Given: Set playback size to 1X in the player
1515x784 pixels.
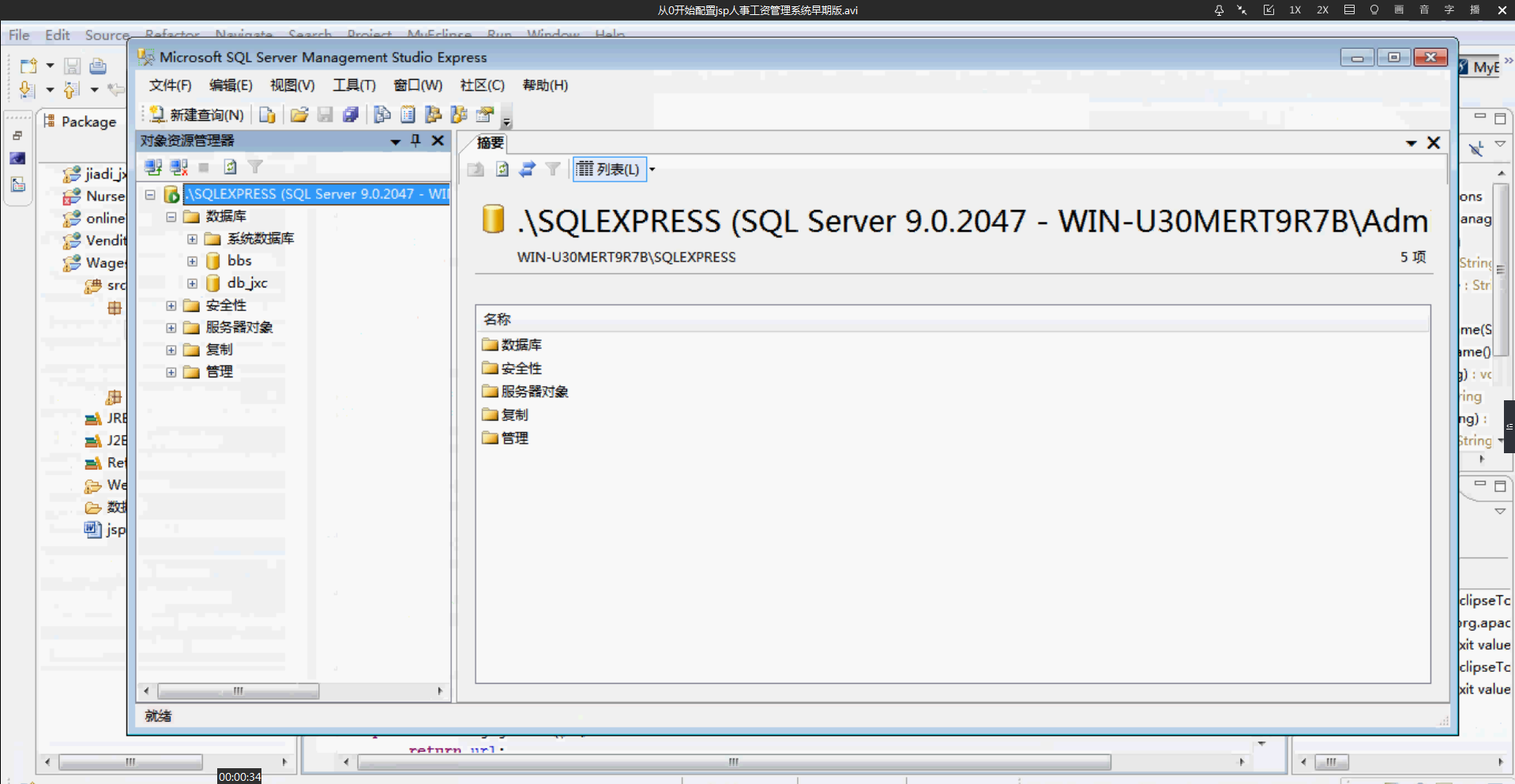Looking at the screenshot, I should (1295, 10).
